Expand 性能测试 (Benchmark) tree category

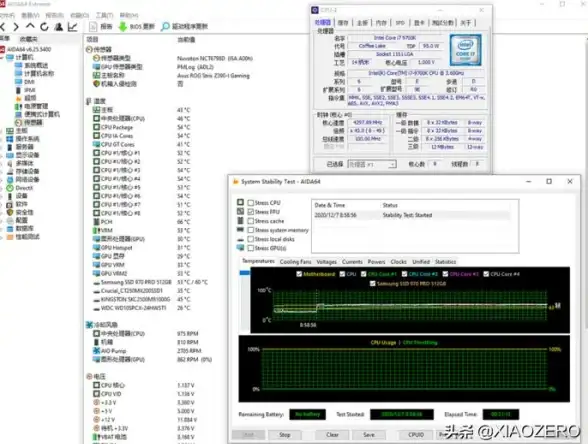pyautogui.click(x=2, y=237)
